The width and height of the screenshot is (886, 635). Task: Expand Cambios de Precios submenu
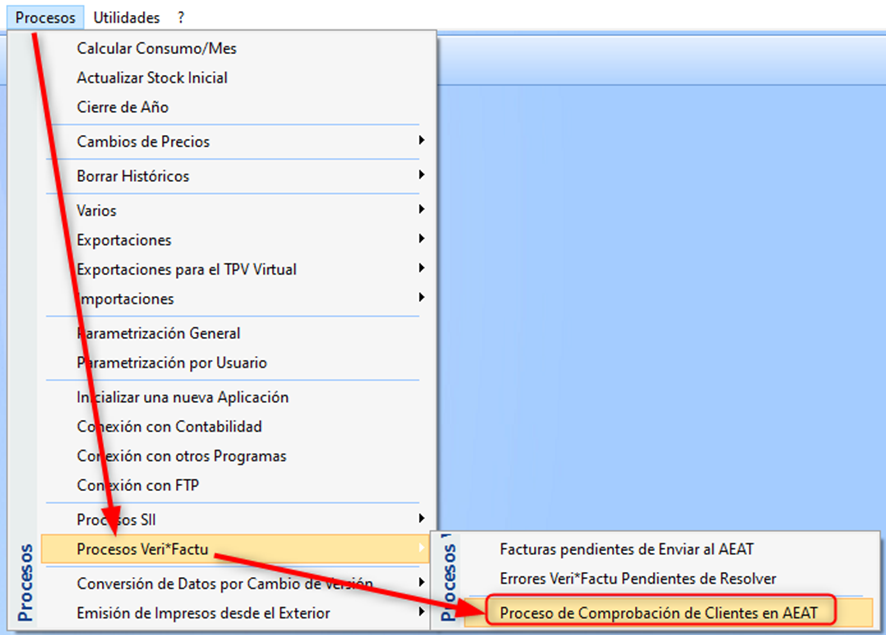click(143, 141)
